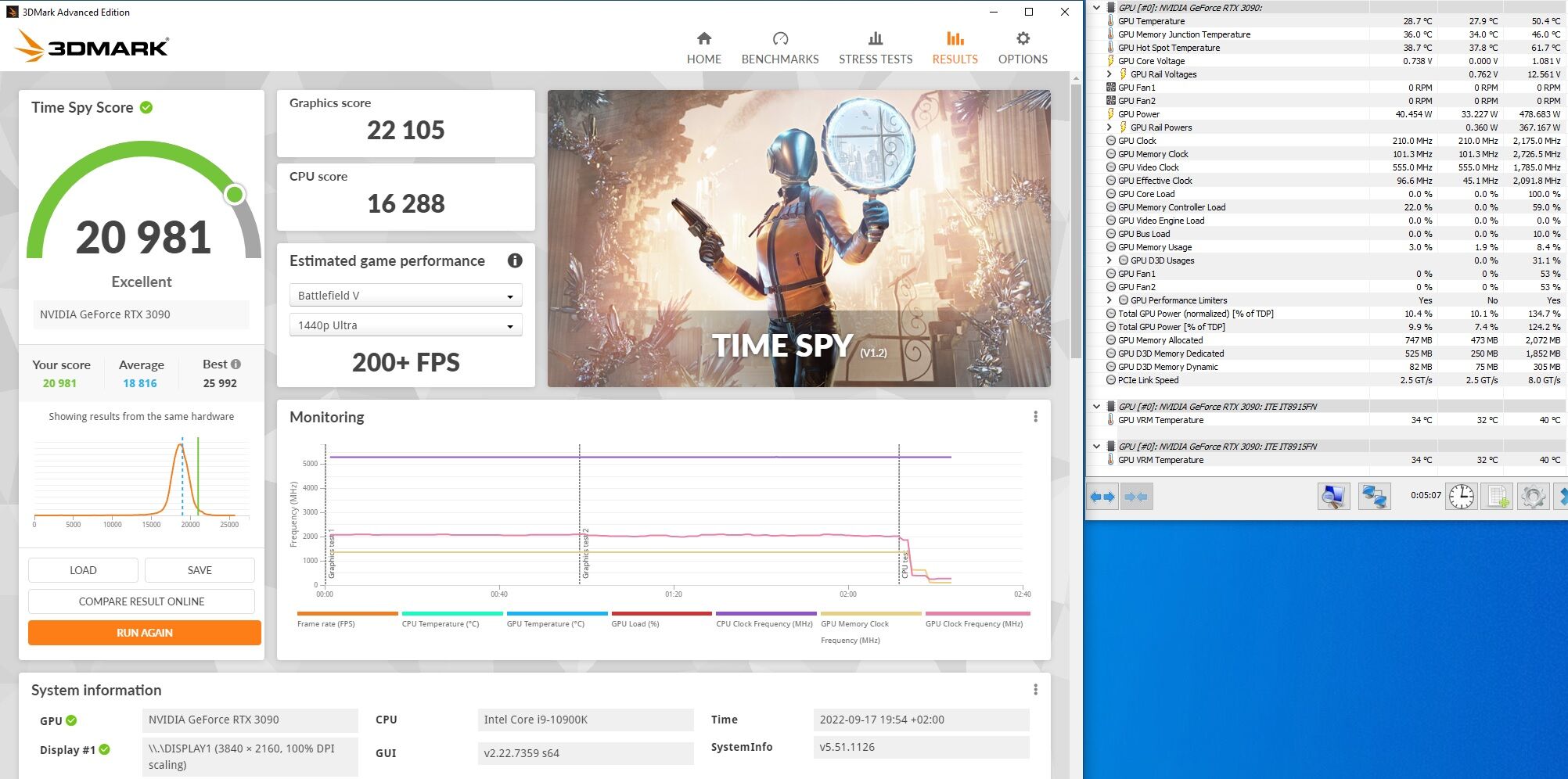Expand GPU Performance Limiters

click(x=1109, y=300)
